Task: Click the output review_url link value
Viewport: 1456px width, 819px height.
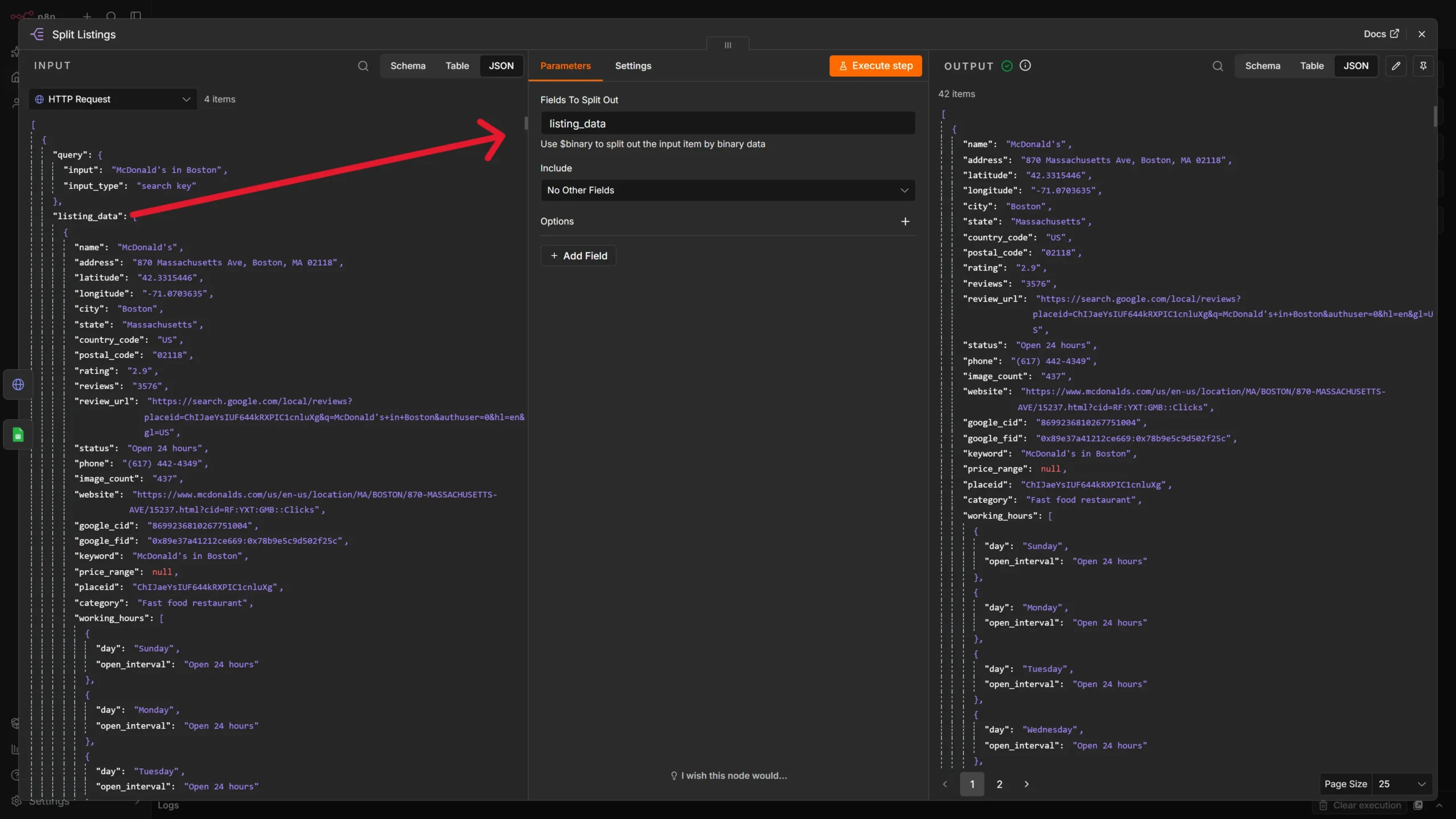Action: (1233, 315)
